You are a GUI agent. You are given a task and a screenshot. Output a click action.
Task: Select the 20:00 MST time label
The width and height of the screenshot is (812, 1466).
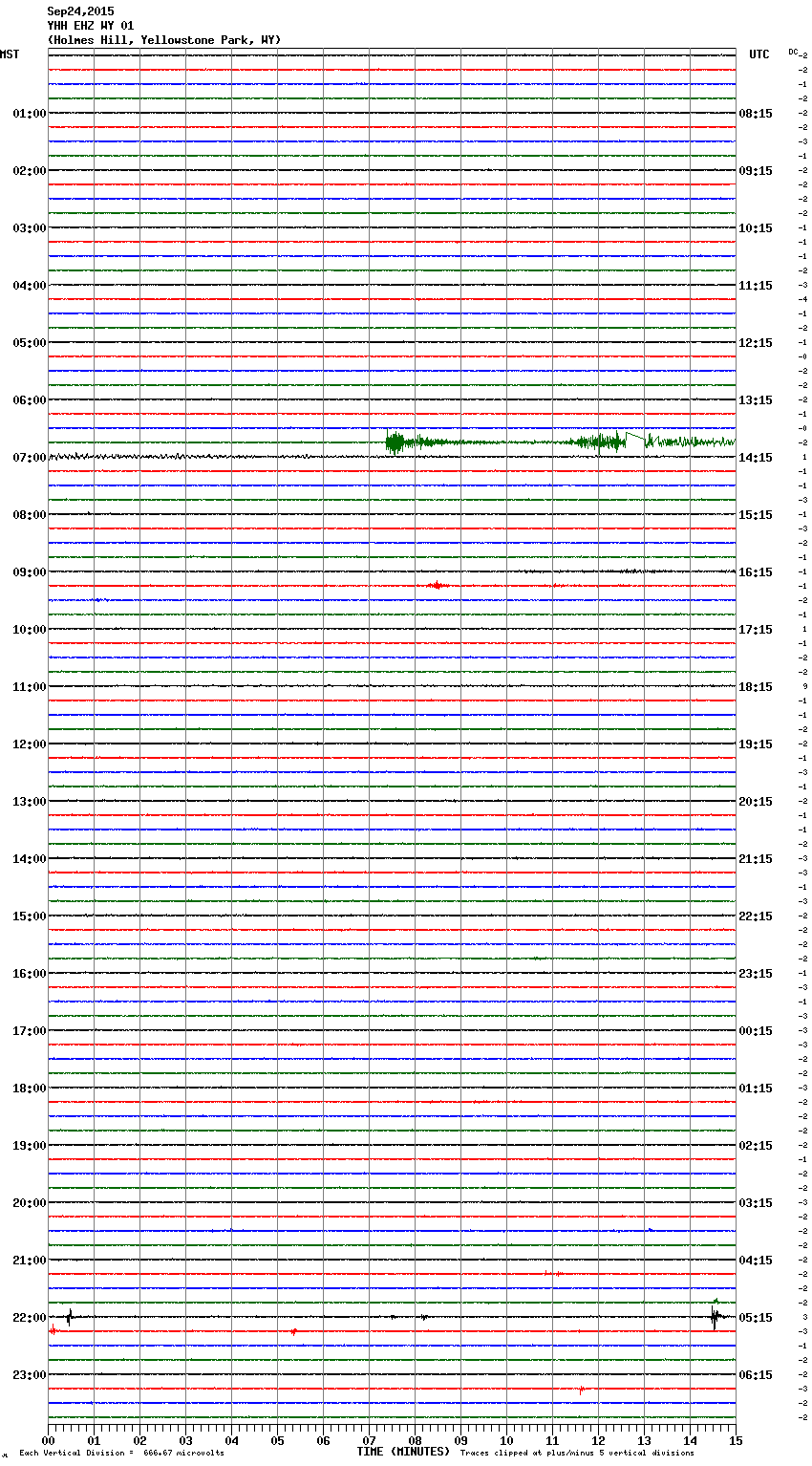coord(30,1203)
